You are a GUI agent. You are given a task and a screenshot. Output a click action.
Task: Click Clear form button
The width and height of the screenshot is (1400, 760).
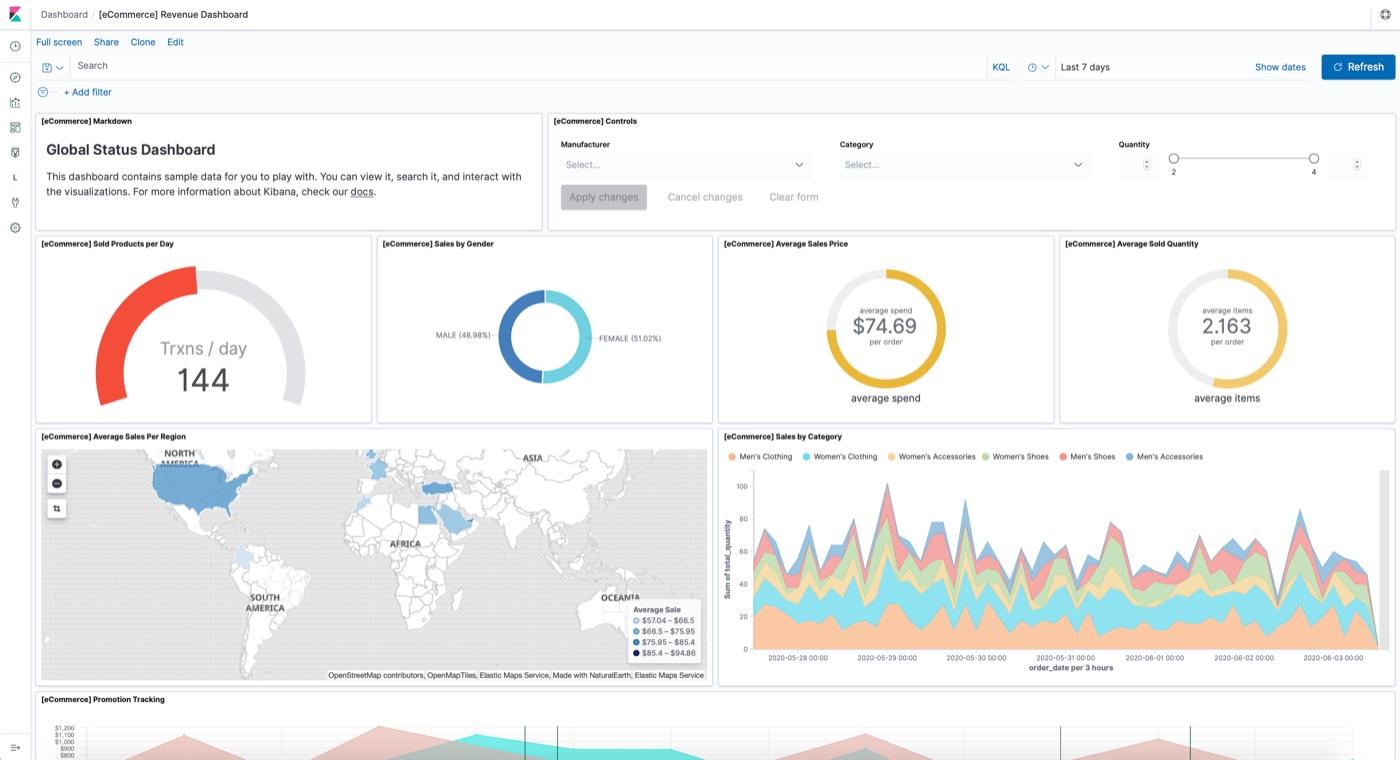coord(794,197)
